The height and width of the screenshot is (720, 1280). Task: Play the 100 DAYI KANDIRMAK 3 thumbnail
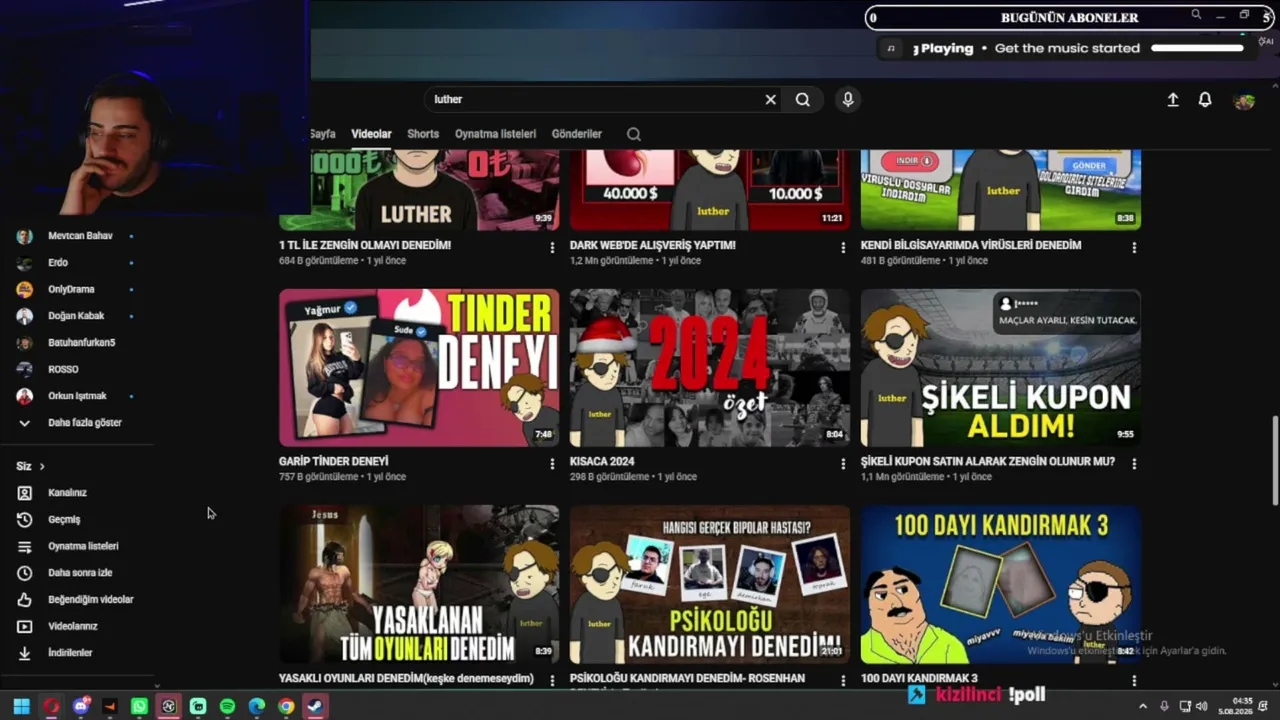[1001, 584]
